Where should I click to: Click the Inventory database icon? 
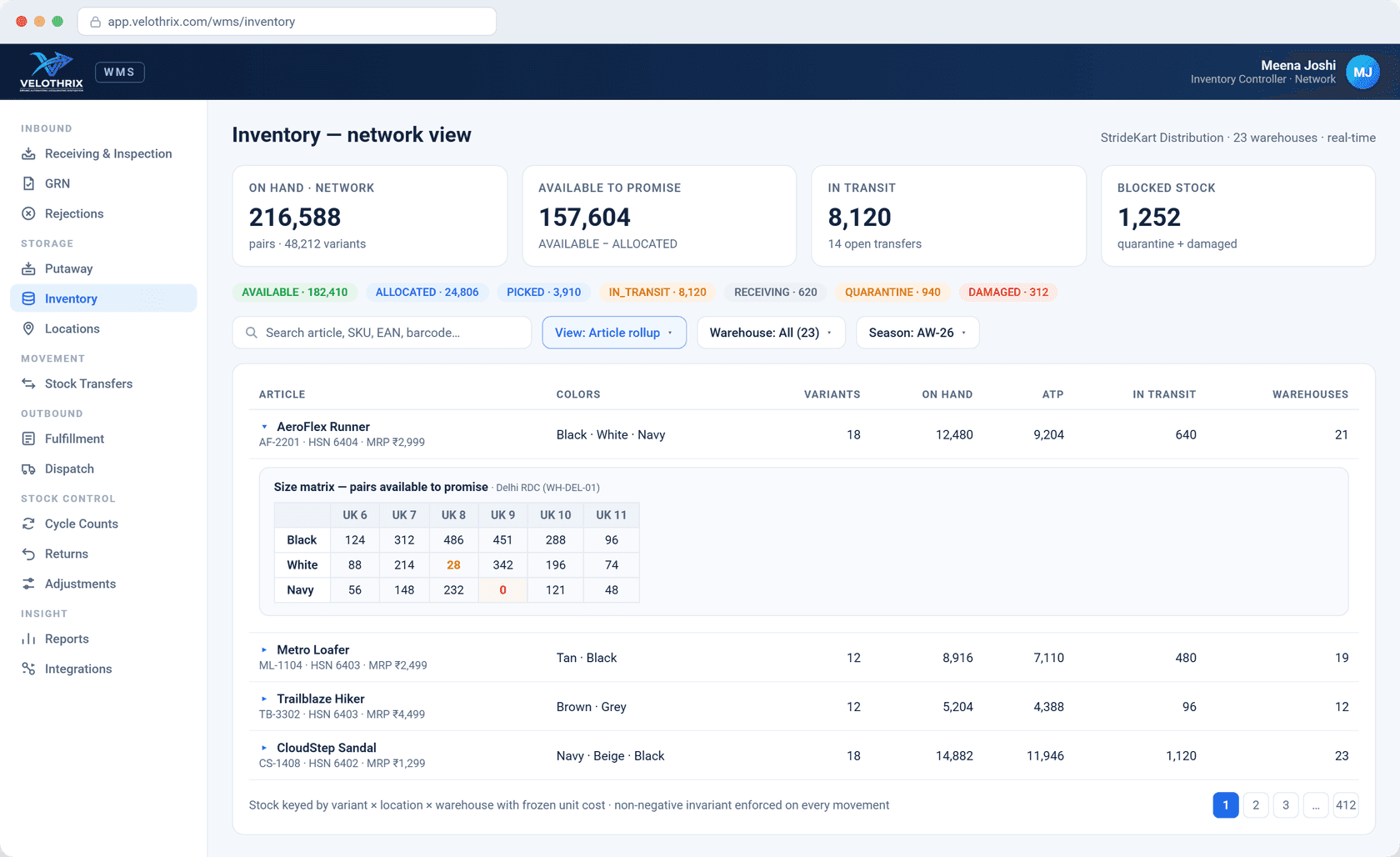(28, 298)
